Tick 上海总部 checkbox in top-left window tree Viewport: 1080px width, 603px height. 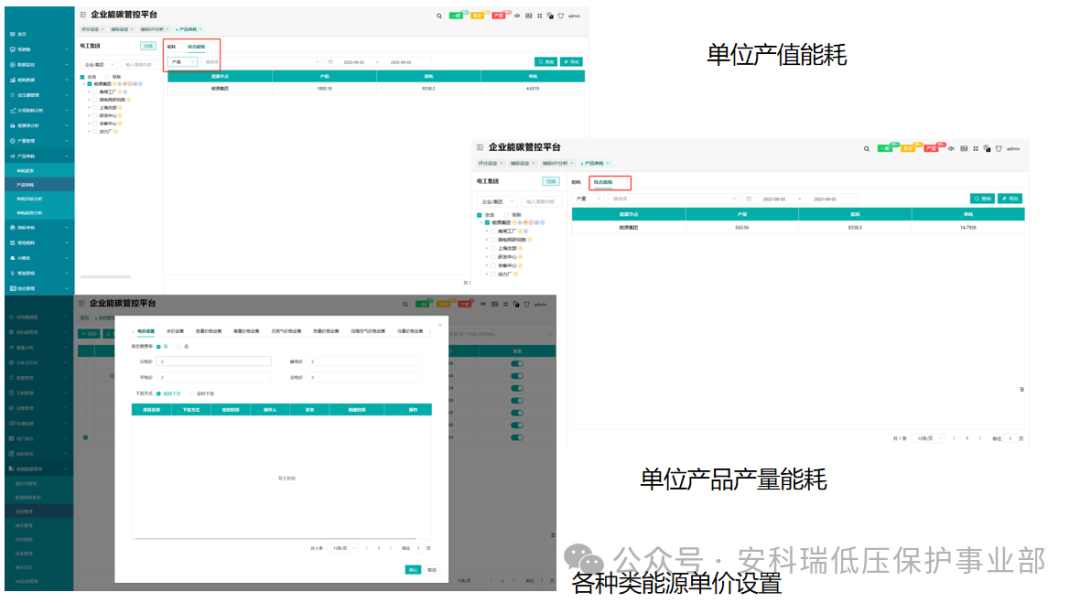(x=95, y=108)
